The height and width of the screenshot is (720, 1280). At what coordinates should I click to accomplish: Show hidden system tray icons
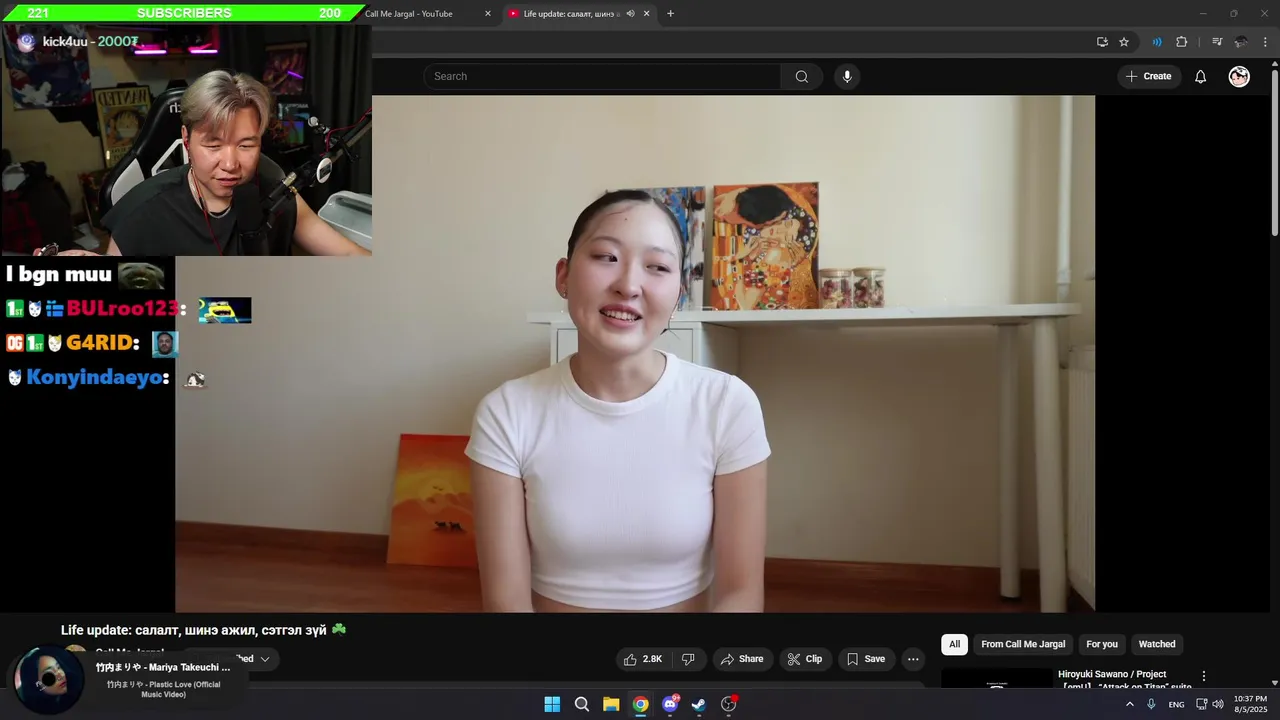1130,704
